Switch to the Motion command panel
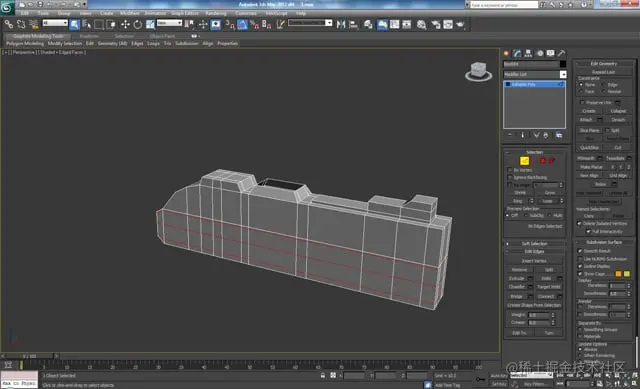640x389 pixels. coord(540,53)
